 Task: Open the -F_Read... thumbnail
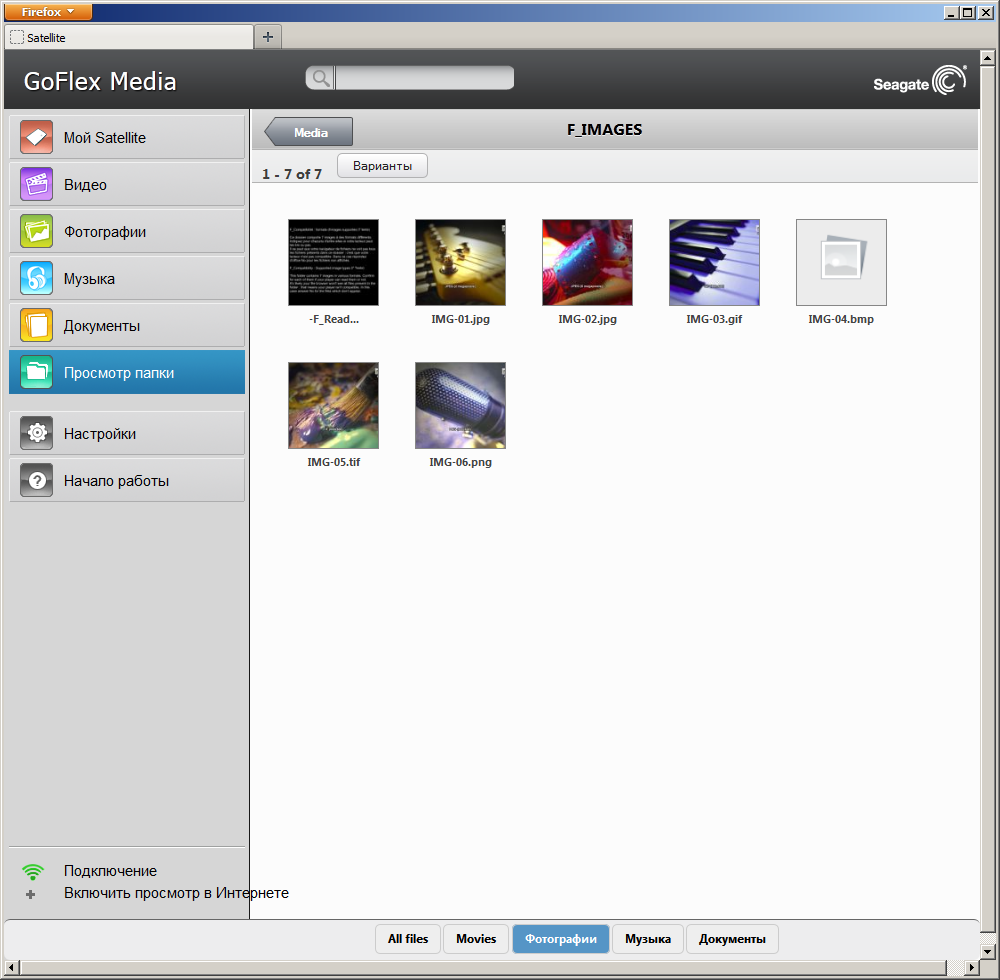pos(334,262)
